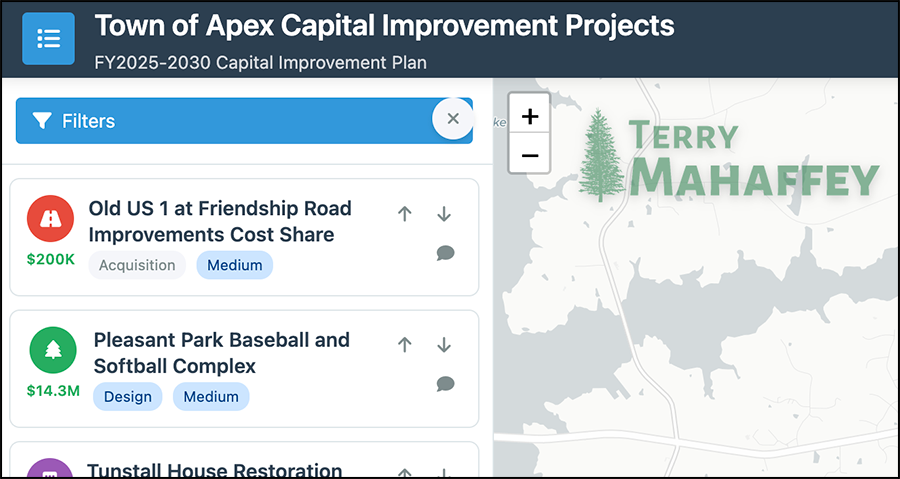Viewport: 900px width, 479px height.
Task: Open the project list menu button
Action: (x=48, y=39)
